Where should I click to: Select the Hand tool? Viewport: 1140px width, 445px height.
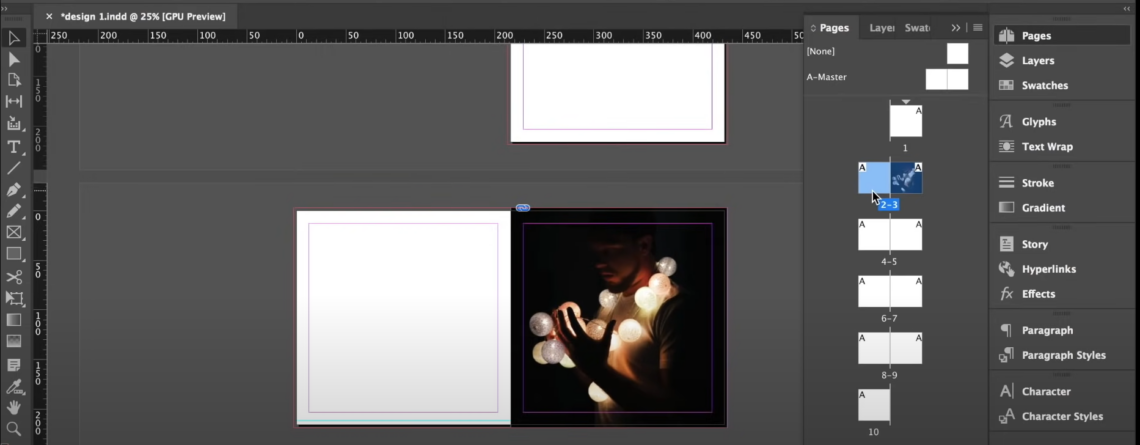[x=14, y=408]
